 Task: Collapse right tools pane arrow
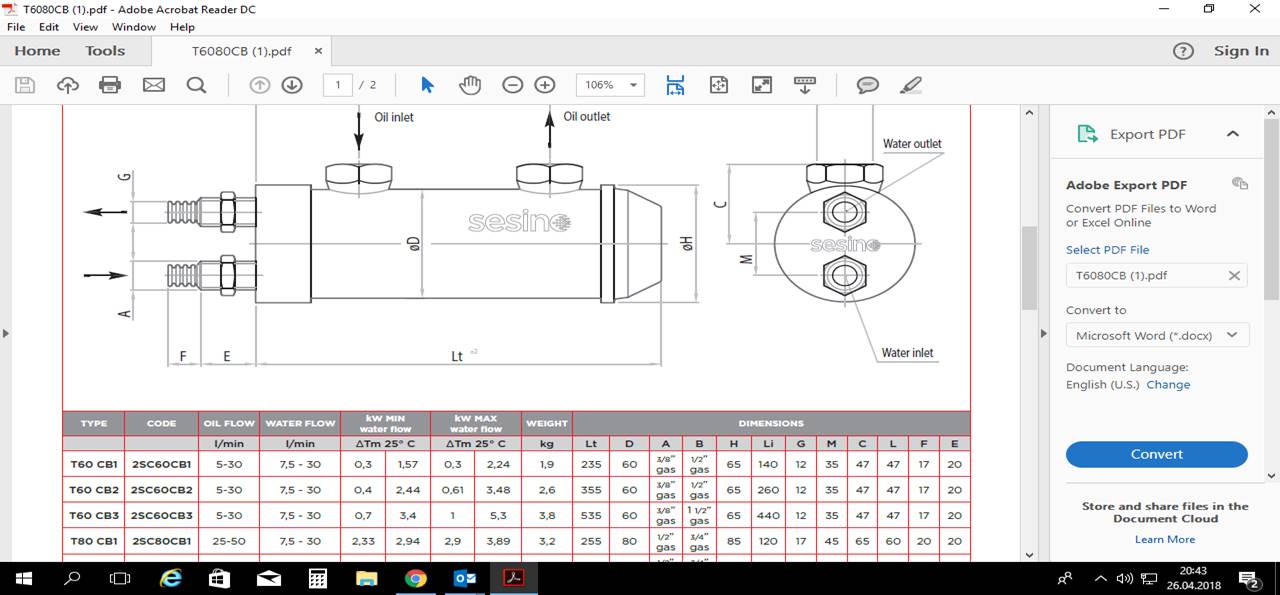tap(1043, 333)
